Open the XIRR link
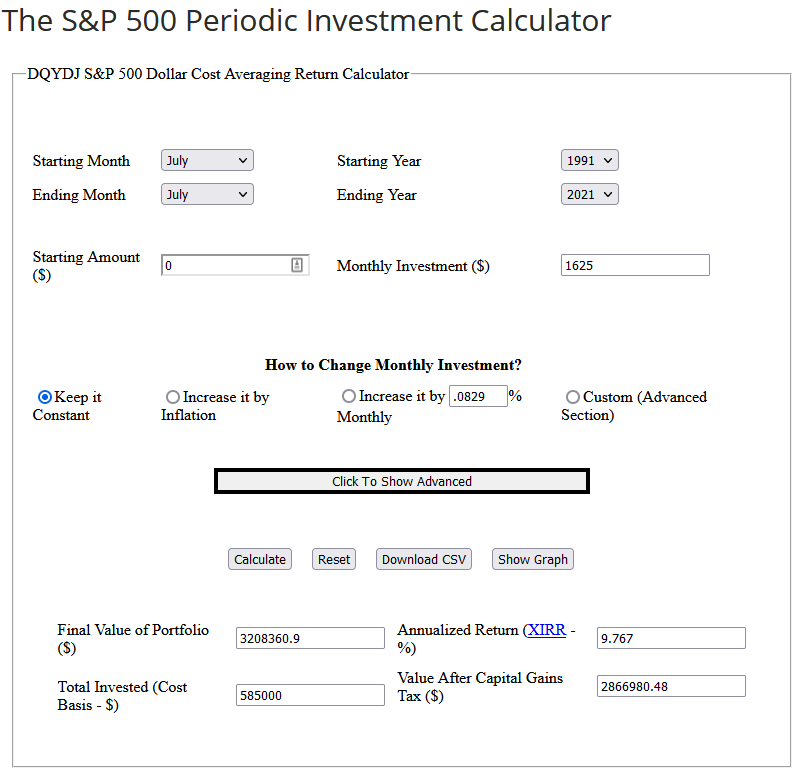Screen dimensions: 797x773 (546, 630)
